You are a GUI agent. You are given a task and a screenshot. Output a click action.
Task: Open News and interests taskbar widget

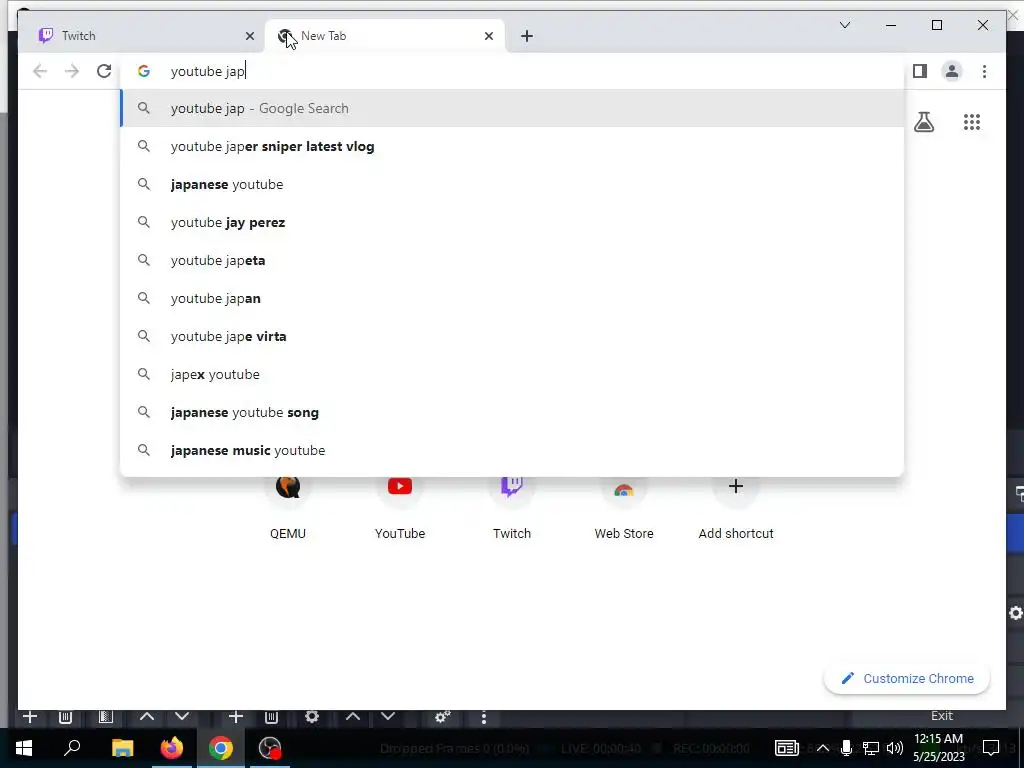coord(786,748)
